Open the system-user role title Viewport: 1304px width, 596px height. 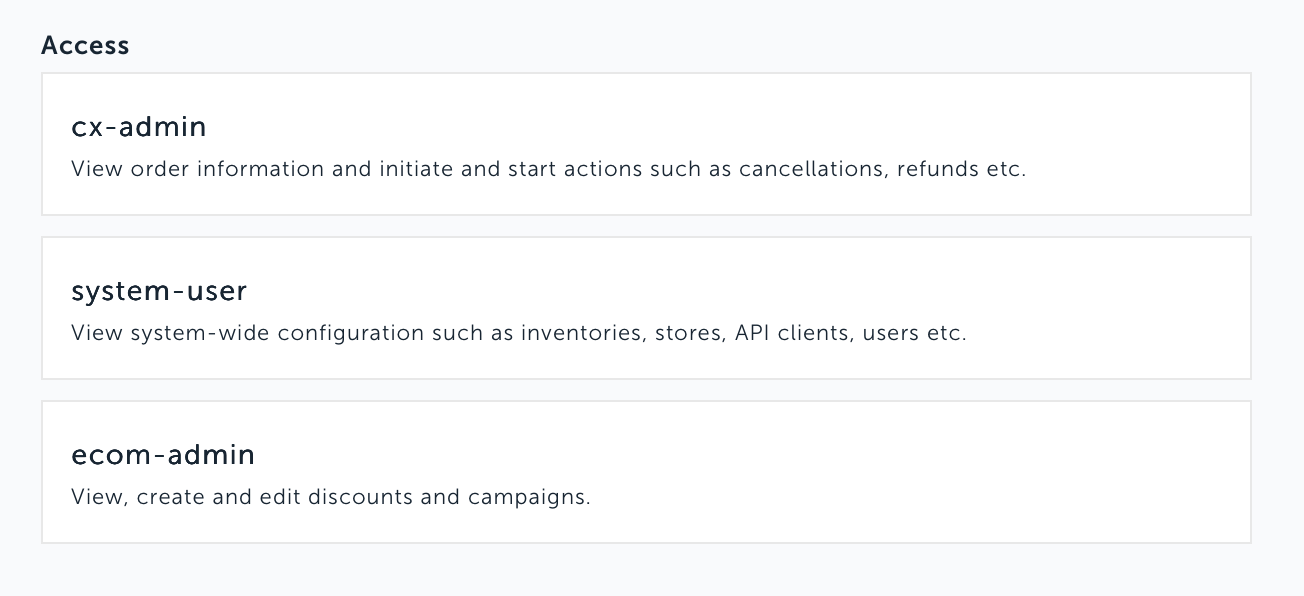tap(159, 291)
